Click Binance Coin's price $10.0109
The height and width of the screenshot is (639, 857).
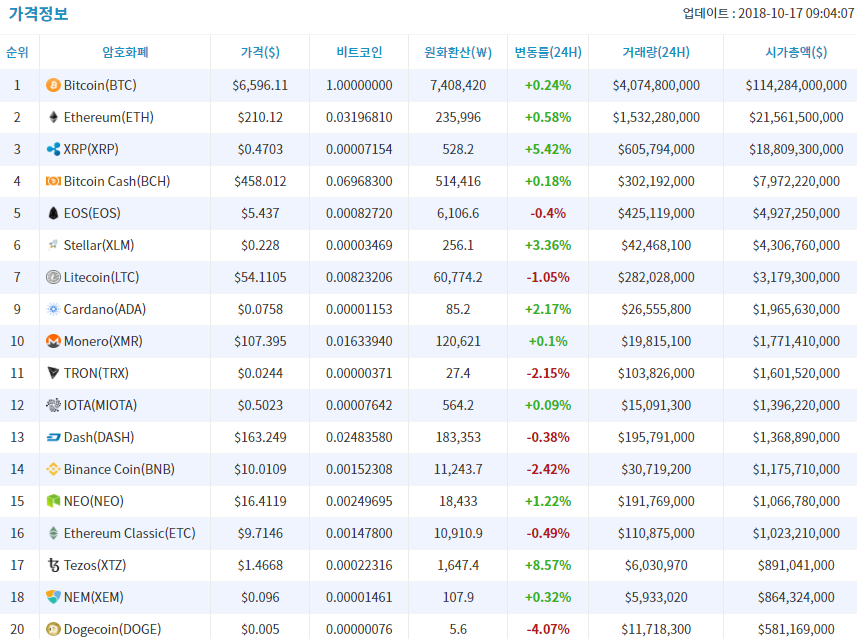pos(260,469)
